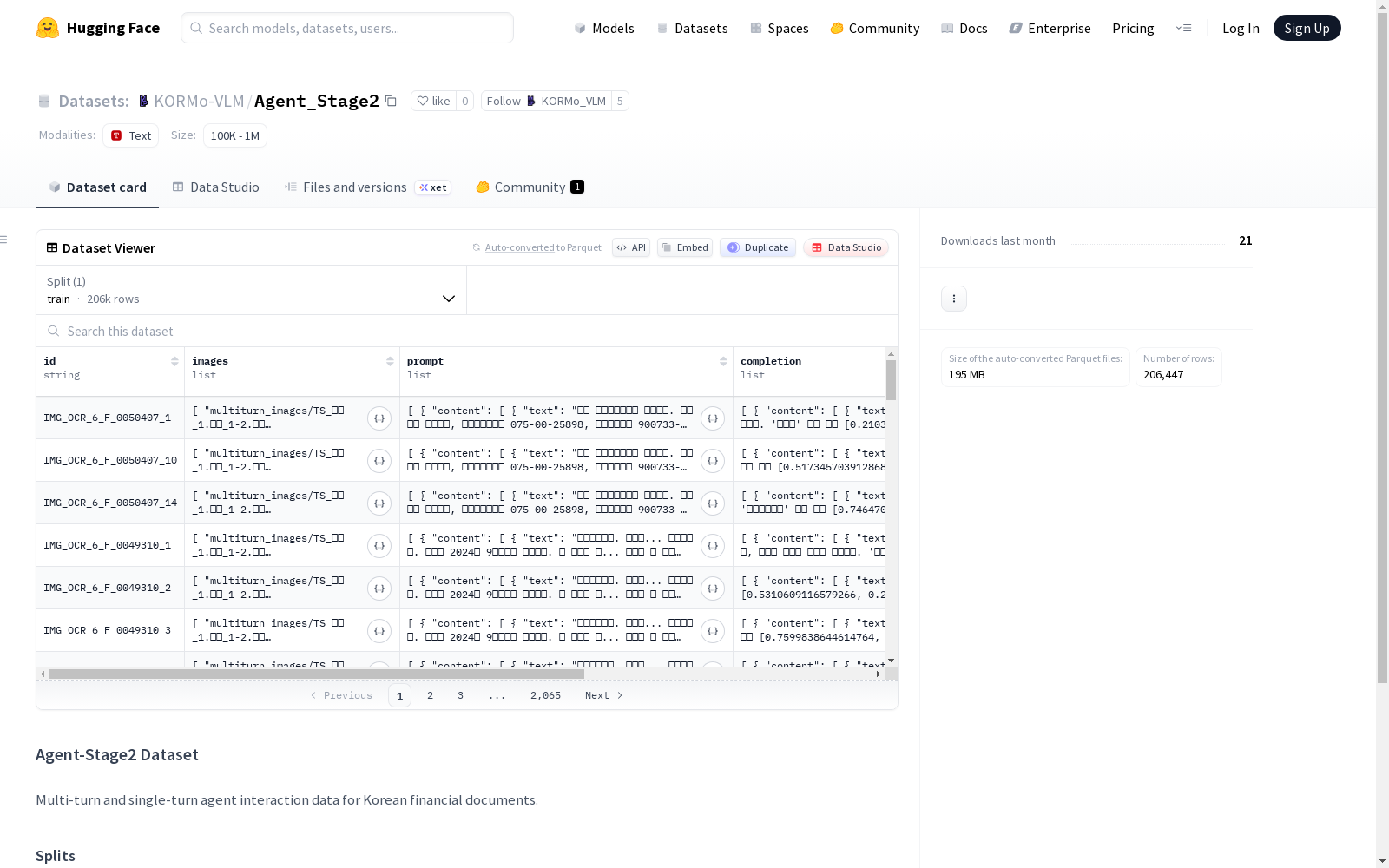This screenshot has height=868, width=1389.
Task: Click the table's horizontal scrollbar
Action: pos(317,674)
